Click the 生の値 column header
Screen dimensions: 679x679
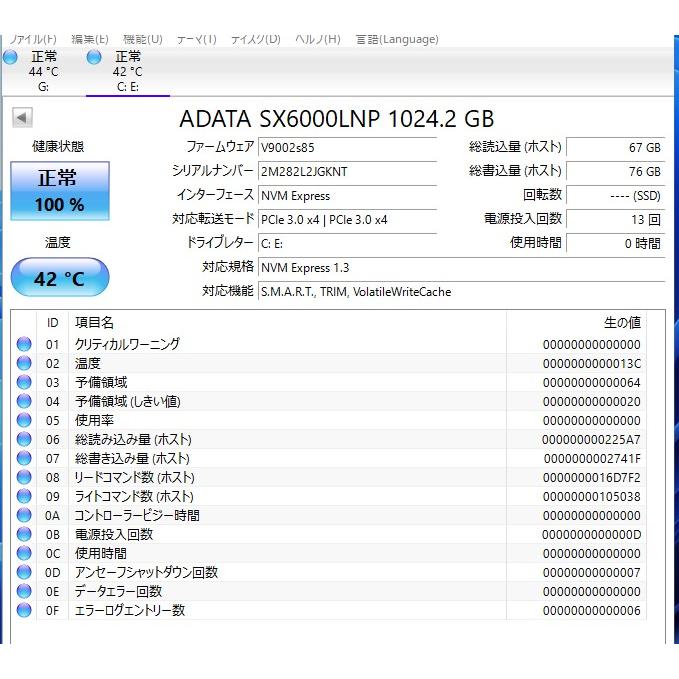coord(621,322)
